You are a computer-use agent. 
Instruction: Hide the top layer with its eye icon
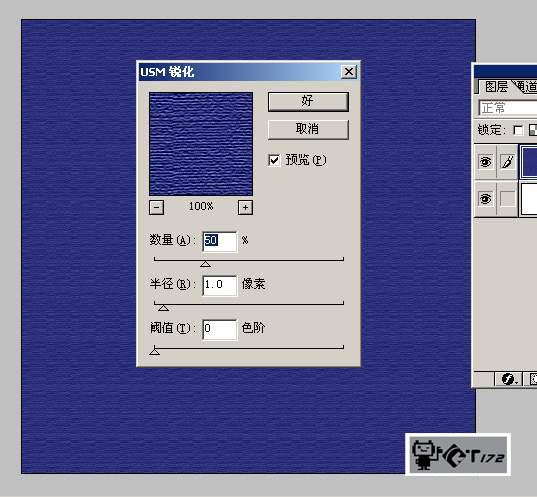pyautogui.click(x=485, y=162)
